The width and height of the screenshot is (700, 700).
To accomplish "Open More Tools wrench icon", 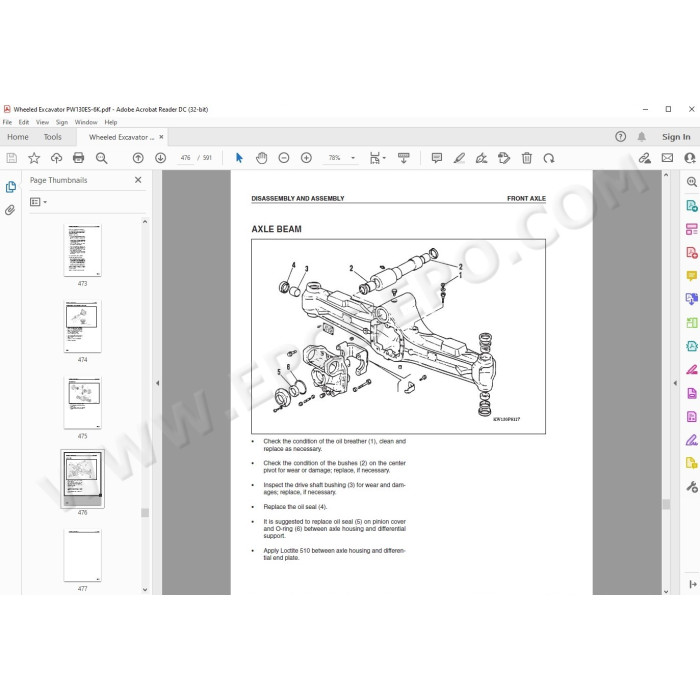I will point(692,487).
